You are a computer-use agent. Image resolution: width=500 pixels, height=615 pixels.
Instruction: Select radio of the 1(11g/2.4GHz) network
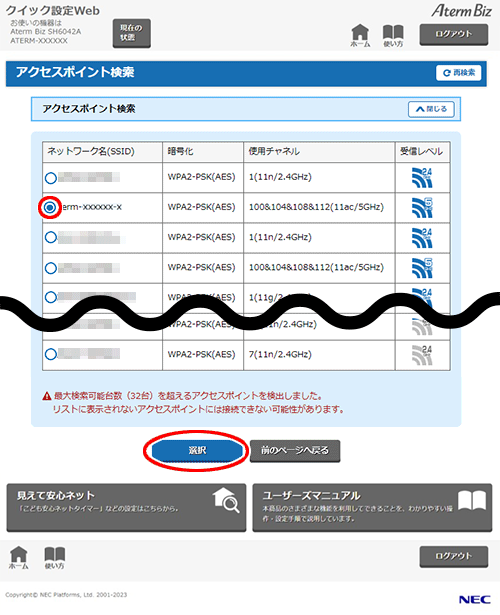(51, 297)
